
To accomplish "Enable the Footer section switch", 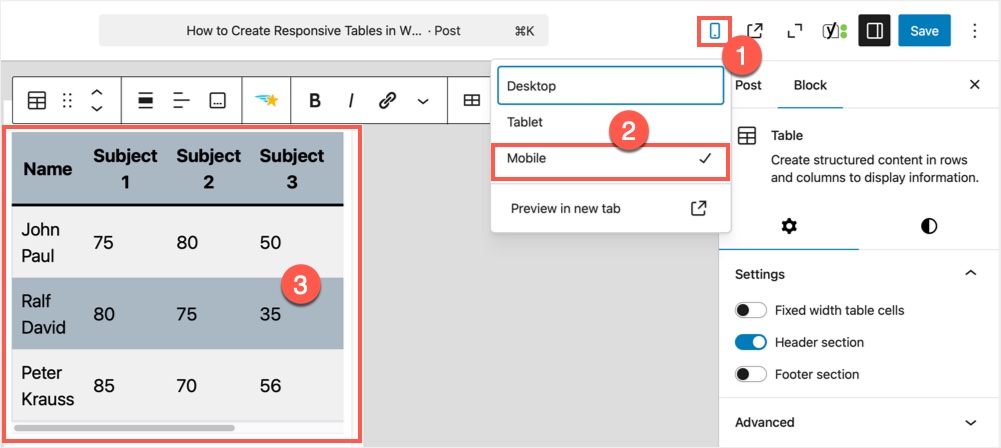I will (751, 375).
